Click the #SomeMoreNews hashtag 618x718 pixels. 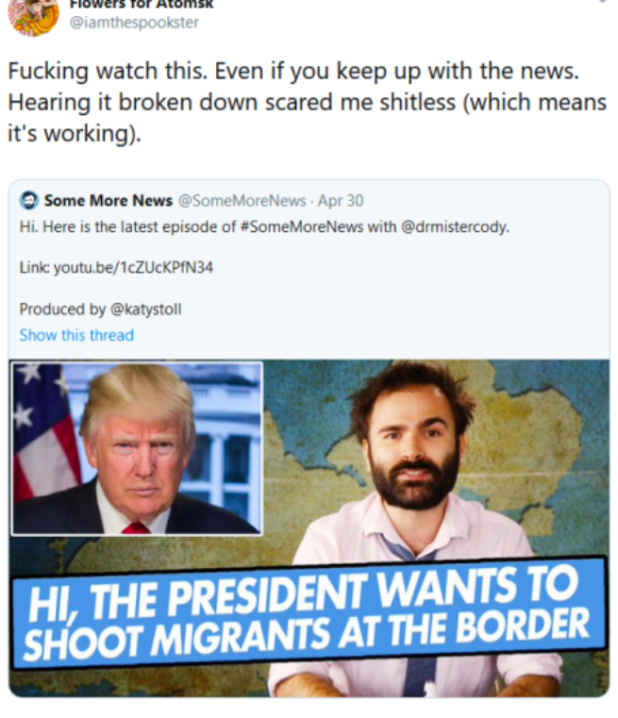pyautogui.click(x=302, y=227)
